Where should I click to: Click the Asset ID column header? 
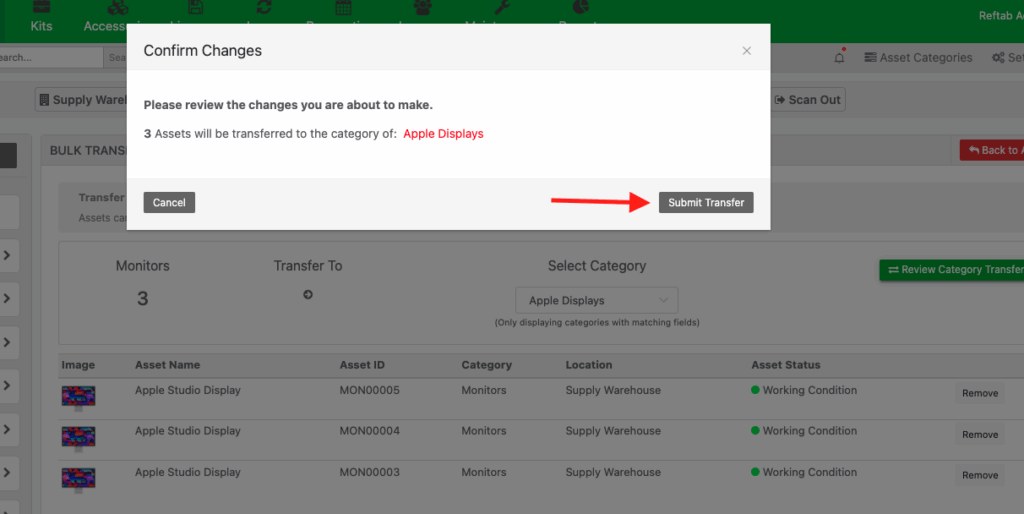click(x=362, y=365)
